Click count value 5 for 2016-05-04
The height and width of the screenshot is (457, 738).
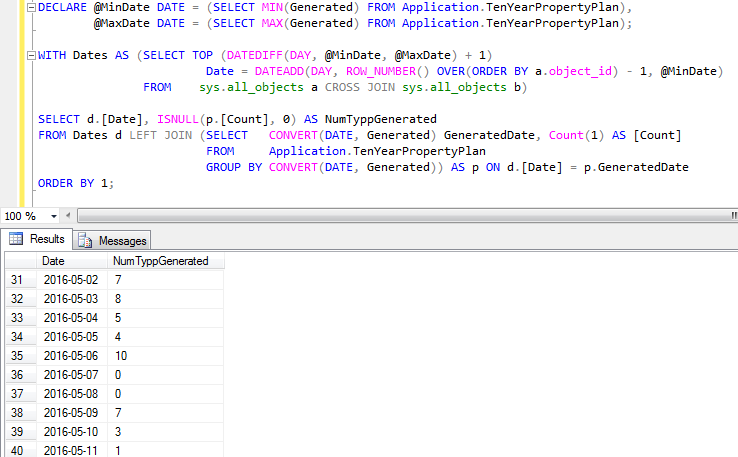166,318
